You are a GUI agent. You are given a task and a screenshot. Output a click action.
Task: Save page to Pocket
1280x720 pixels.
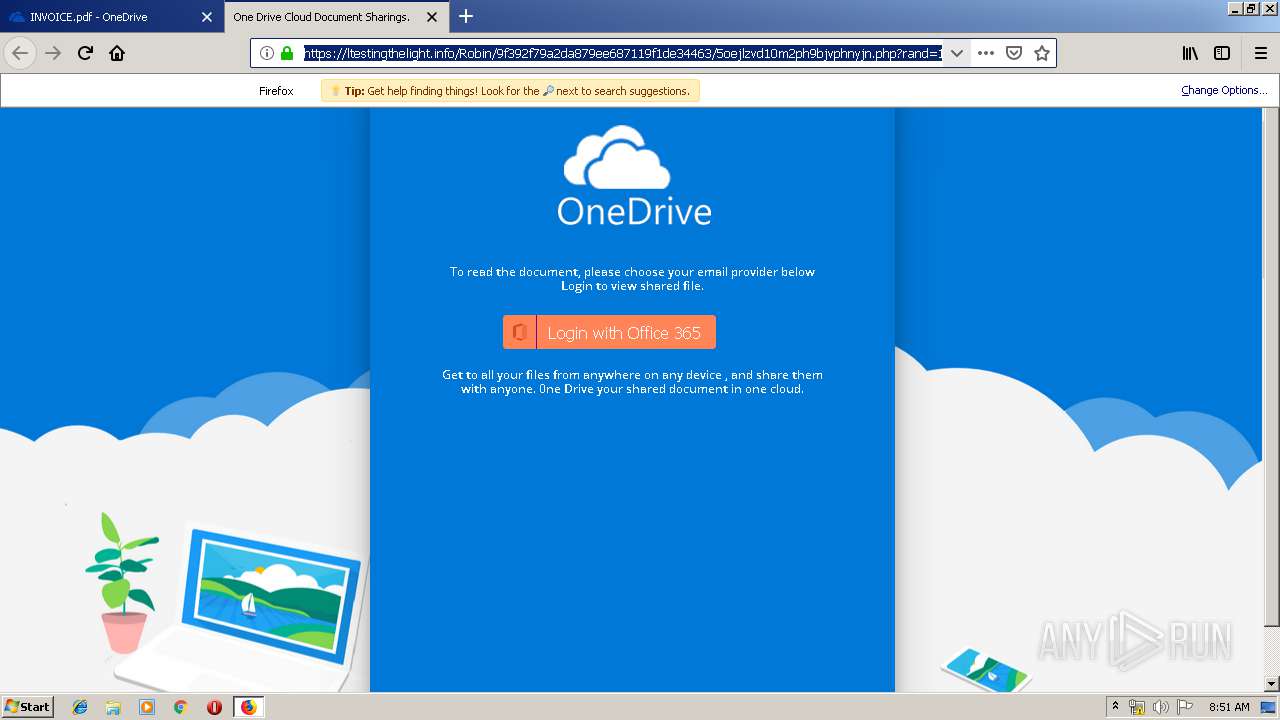[1014, 53]
